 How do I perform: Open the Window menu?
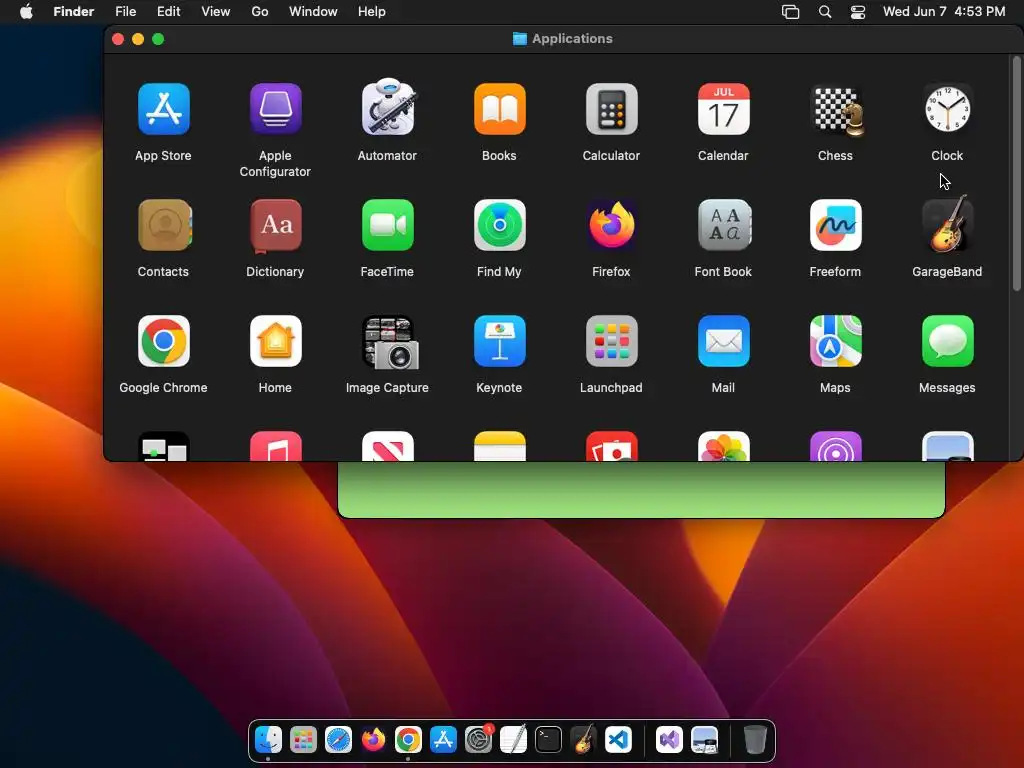pyautogui.click(x=313, y=12)
